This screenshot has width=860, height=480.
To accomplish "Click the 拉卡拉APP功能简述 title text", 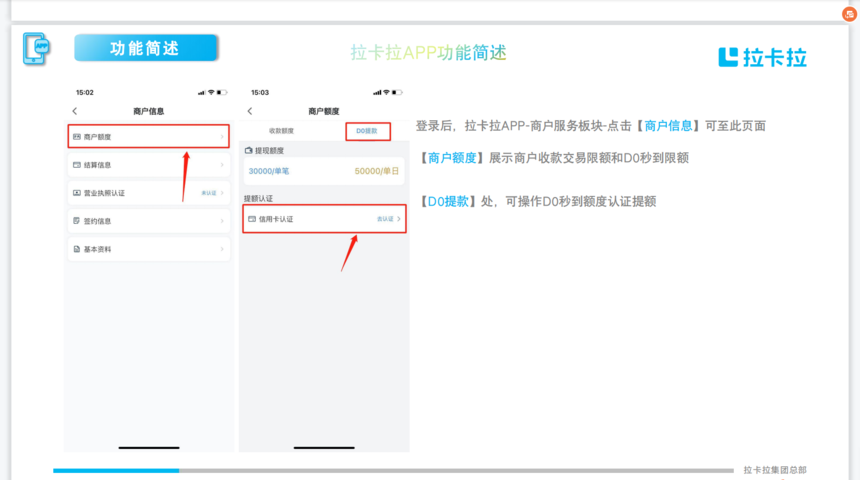I will (428, 53).
